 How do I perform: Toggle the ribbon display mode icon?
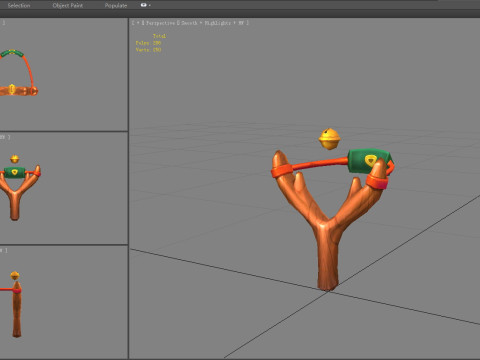coord(145,5)
